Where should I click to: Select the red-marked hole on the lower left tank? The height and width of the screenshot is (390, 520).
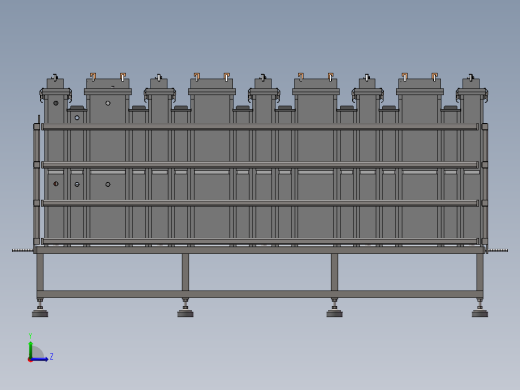point(56,184)
